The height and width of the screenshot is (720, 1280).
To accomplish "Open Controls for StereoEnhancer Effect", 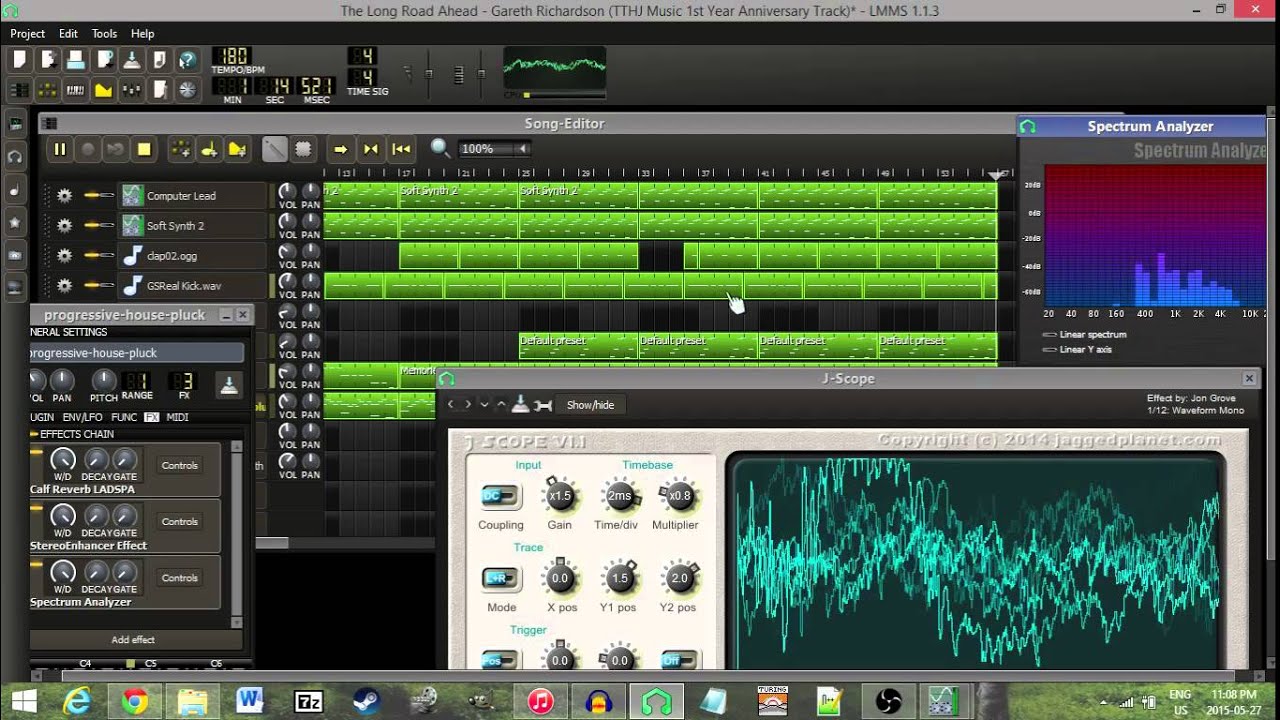I will [x=180, y=521].
